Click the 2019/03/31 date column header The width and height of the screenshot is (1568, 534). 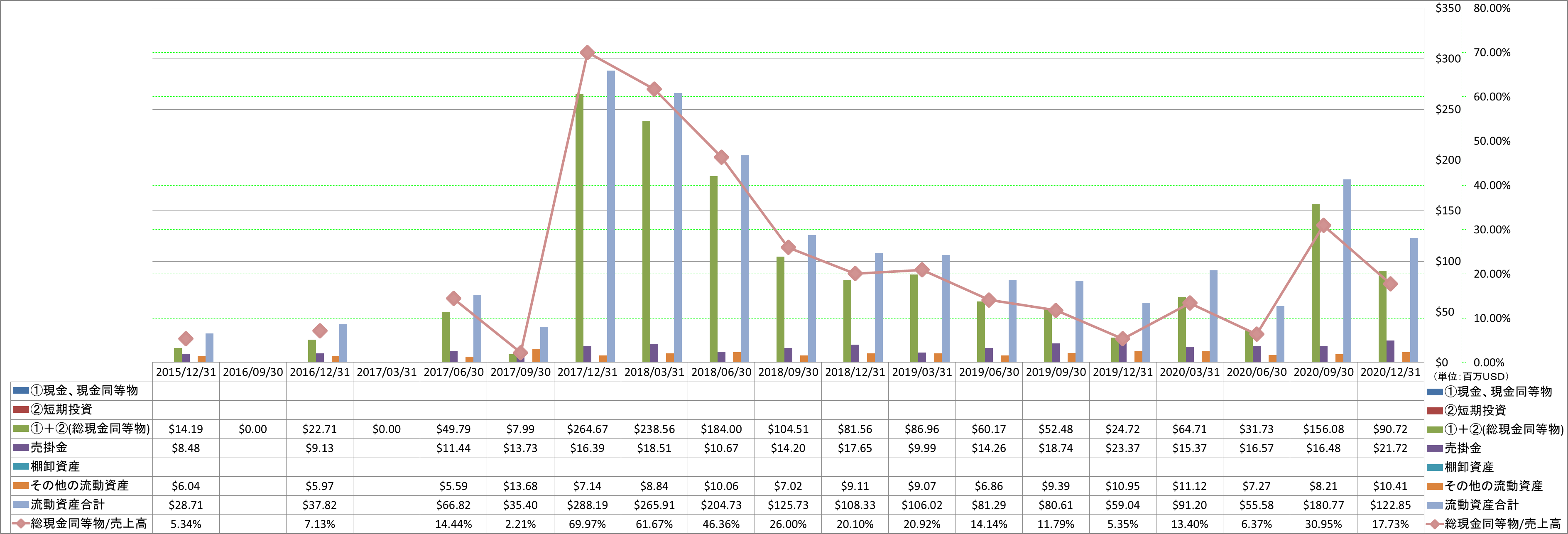921,372
